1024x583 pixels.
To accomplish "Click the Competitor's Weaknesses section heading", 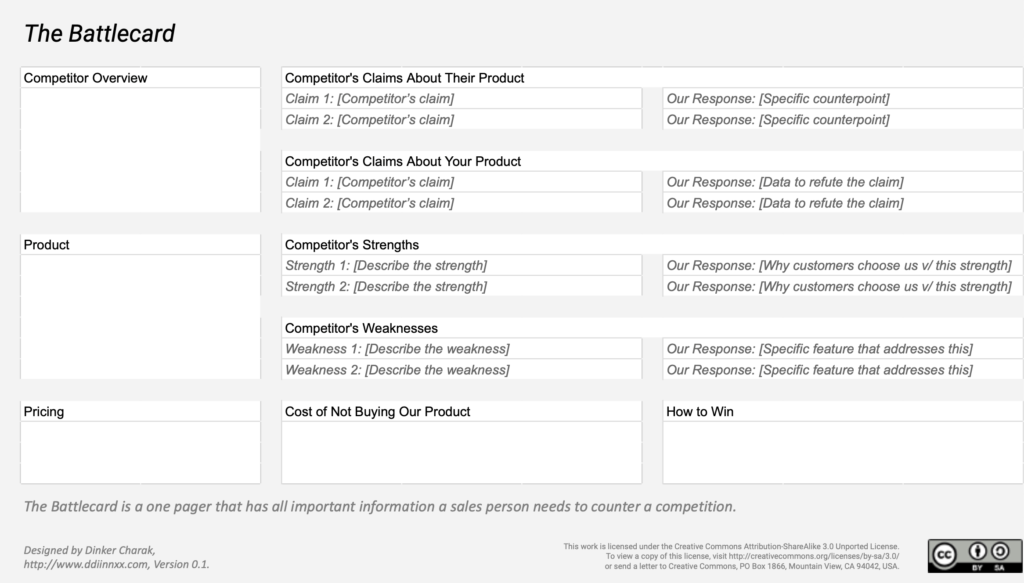I will [x=361, y=328].
